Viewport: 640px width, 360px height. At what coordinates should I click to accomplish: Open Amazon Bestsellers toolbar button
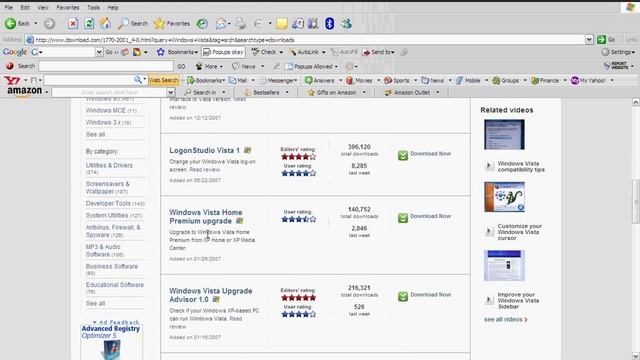click(x=262, y=93)
